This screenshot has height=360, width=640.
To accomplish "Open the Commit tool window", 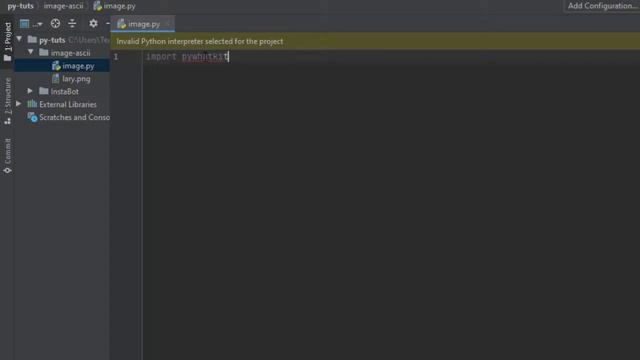I will pyautogui.click(x=7, y=156).
